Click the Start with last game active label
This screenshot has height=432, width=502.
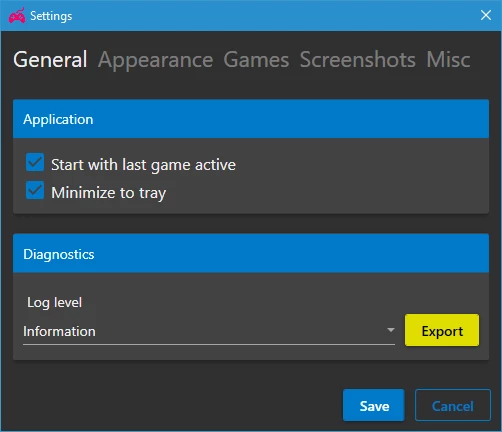143,165
